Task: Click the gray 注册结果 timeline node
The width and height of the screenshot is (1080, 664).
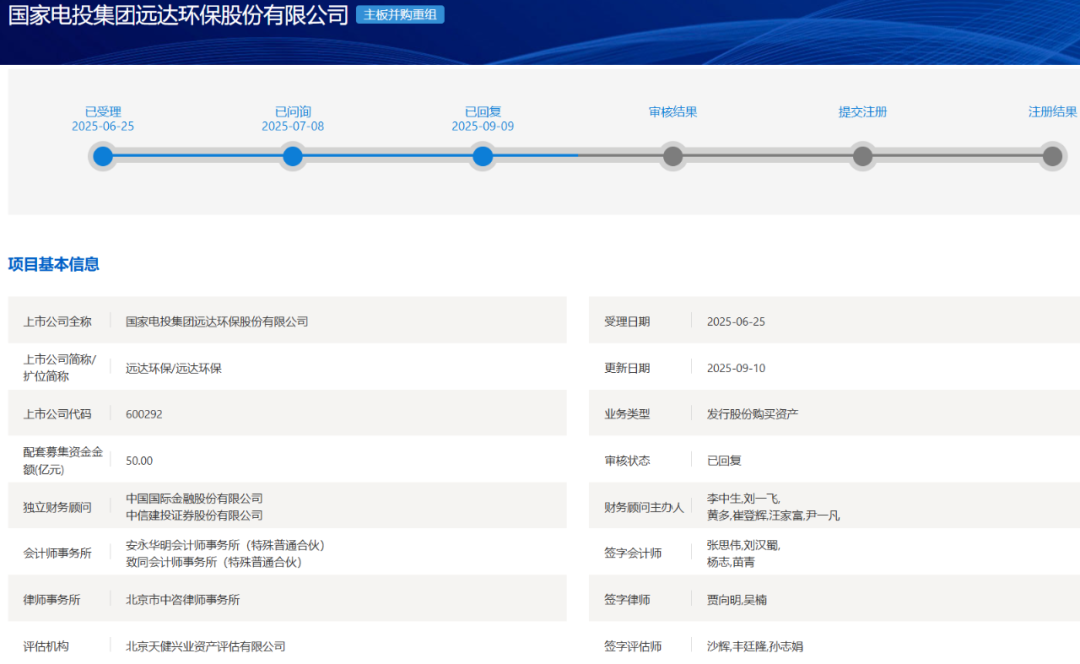Action: tap(1052, 156)
